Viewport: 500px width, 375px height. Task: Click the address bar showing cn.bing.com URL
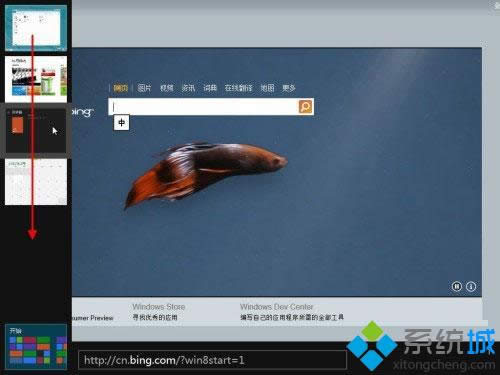tap(212, 360)
